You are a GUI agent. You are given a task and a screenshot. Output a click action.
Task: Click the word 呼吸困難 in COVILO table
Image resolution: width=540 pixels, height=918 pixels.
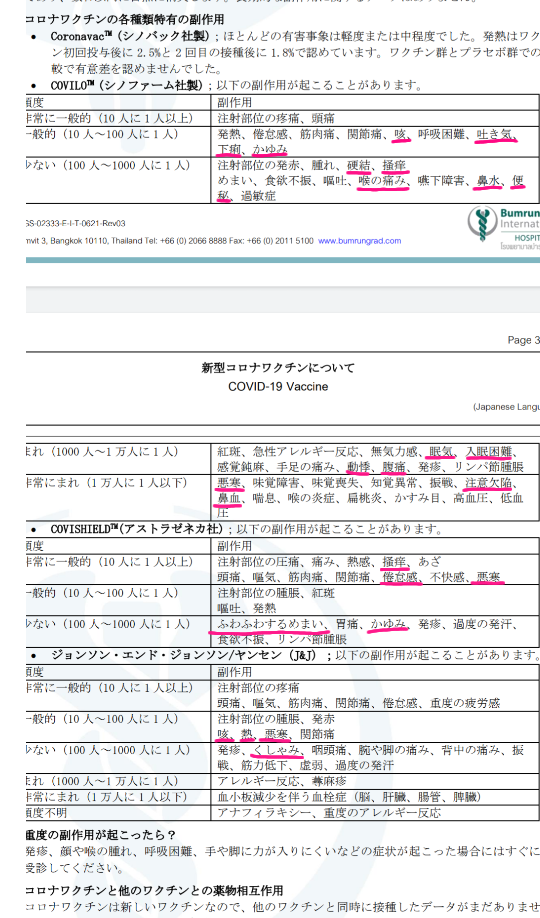(441, 134)
